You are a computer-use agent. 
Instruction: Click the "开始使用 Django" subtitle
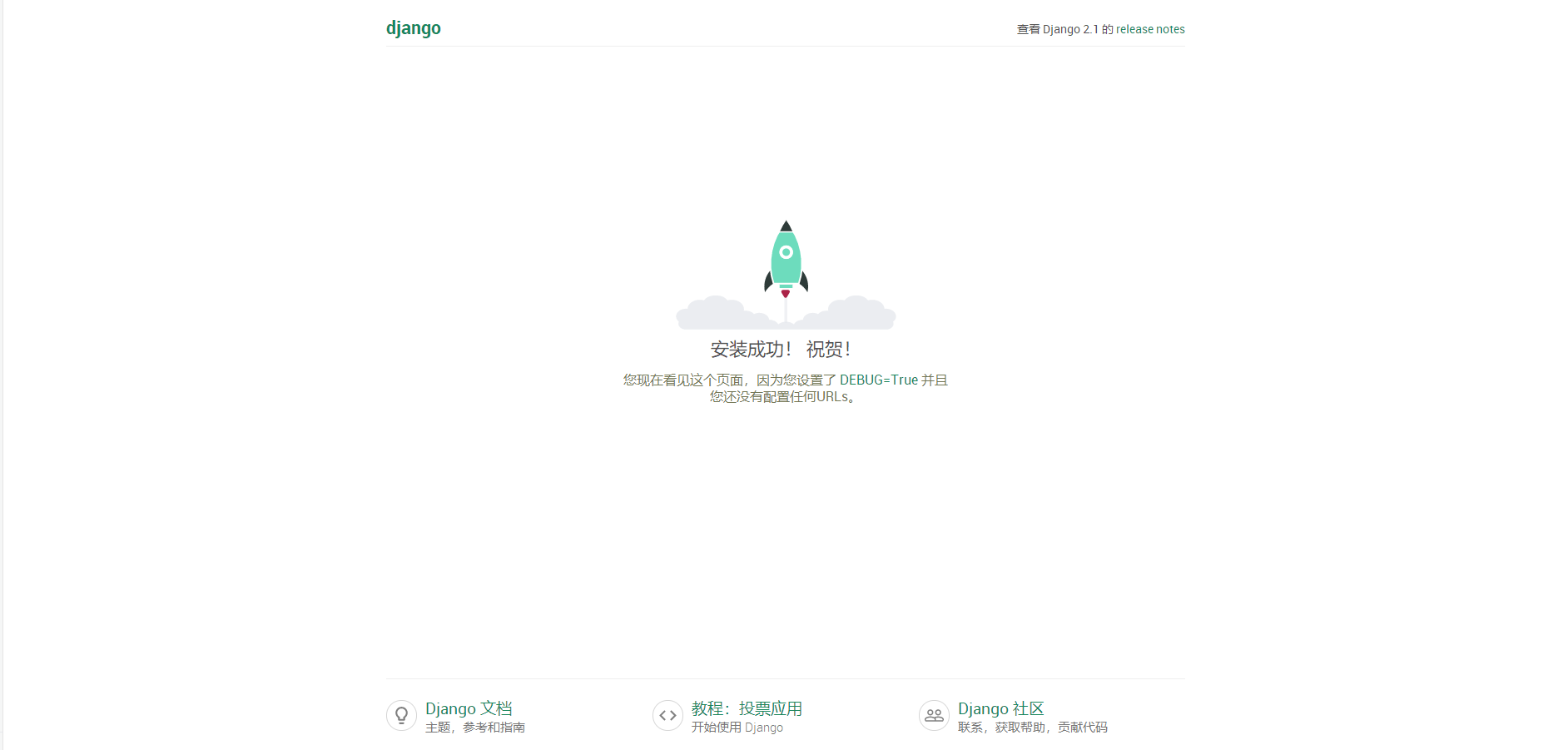pos(737,728)
